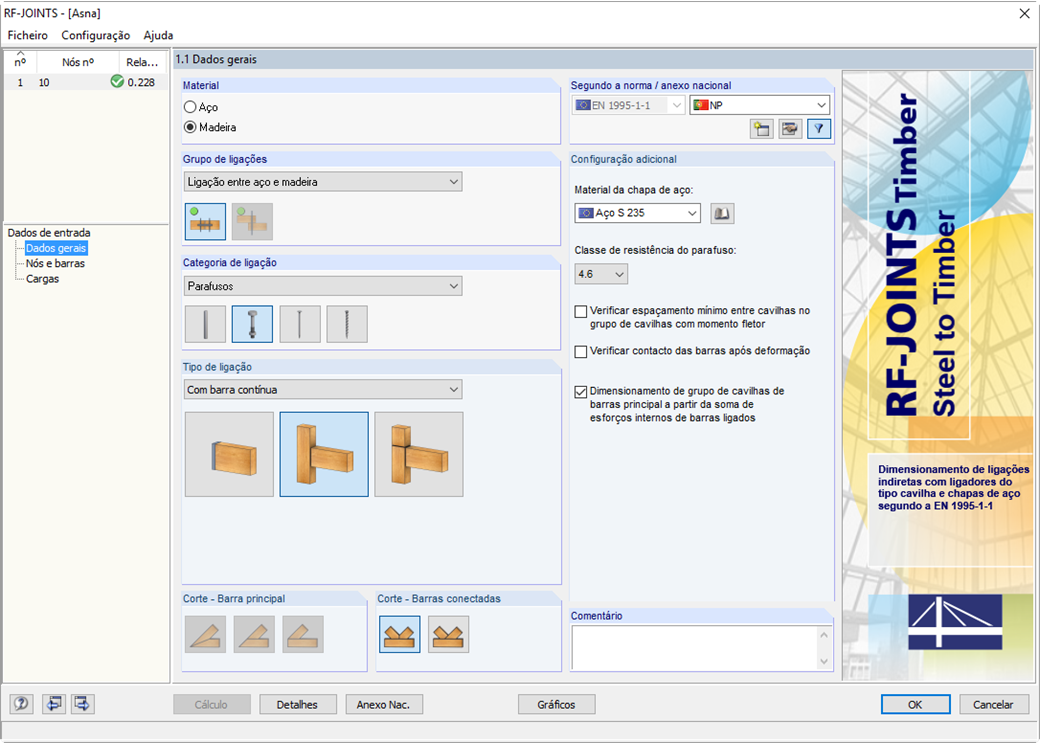Go to next input window
Image resolution: width=1040 pixels, height=744 pixels.
(x=83, y=704)
